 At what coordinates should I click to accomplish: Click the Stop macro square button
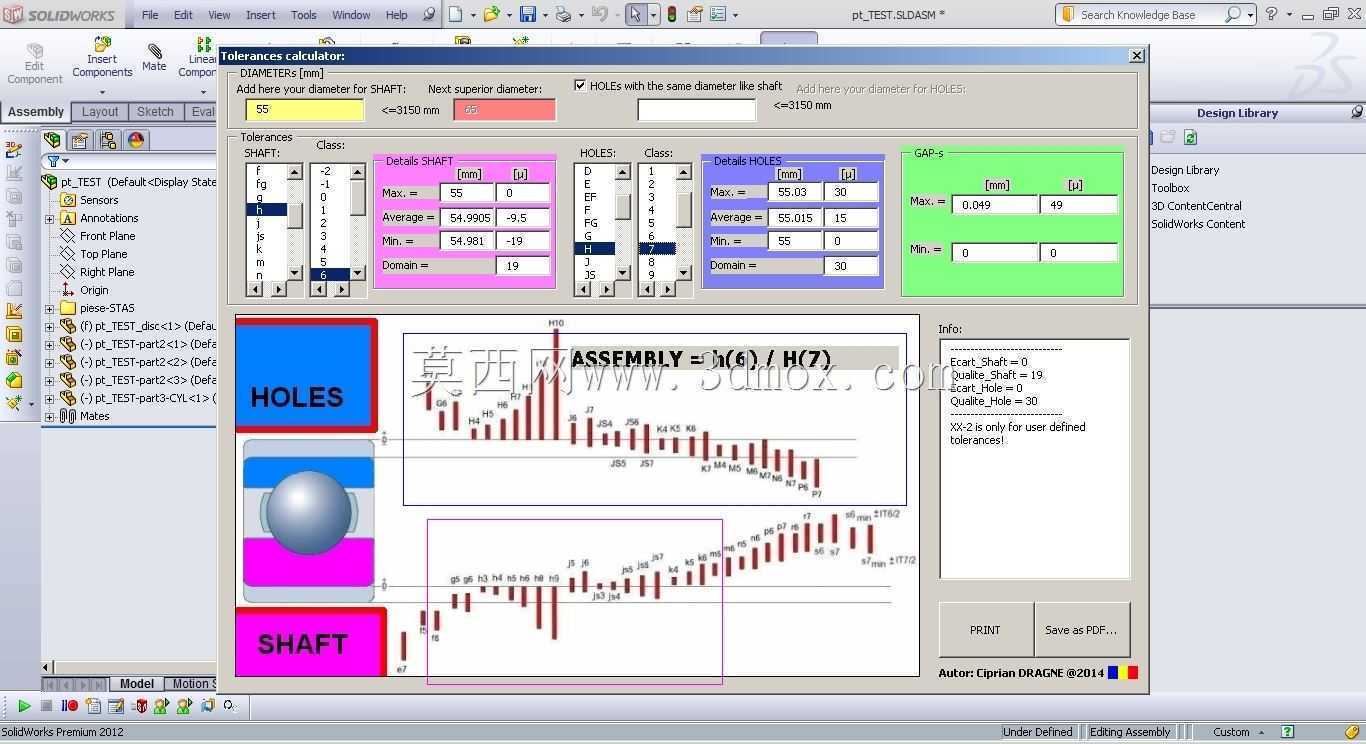[46, 706]
